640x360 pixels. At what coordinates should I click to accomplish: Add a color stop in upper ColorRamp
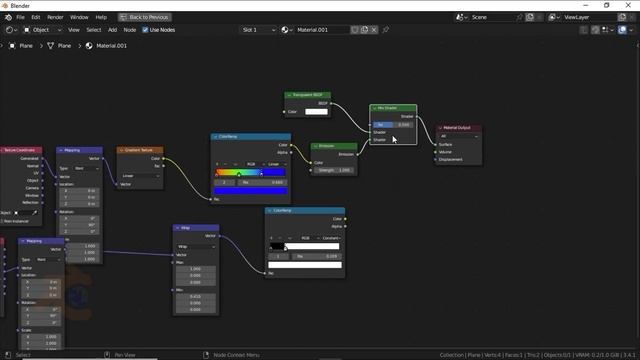click(x=217, y=164)
